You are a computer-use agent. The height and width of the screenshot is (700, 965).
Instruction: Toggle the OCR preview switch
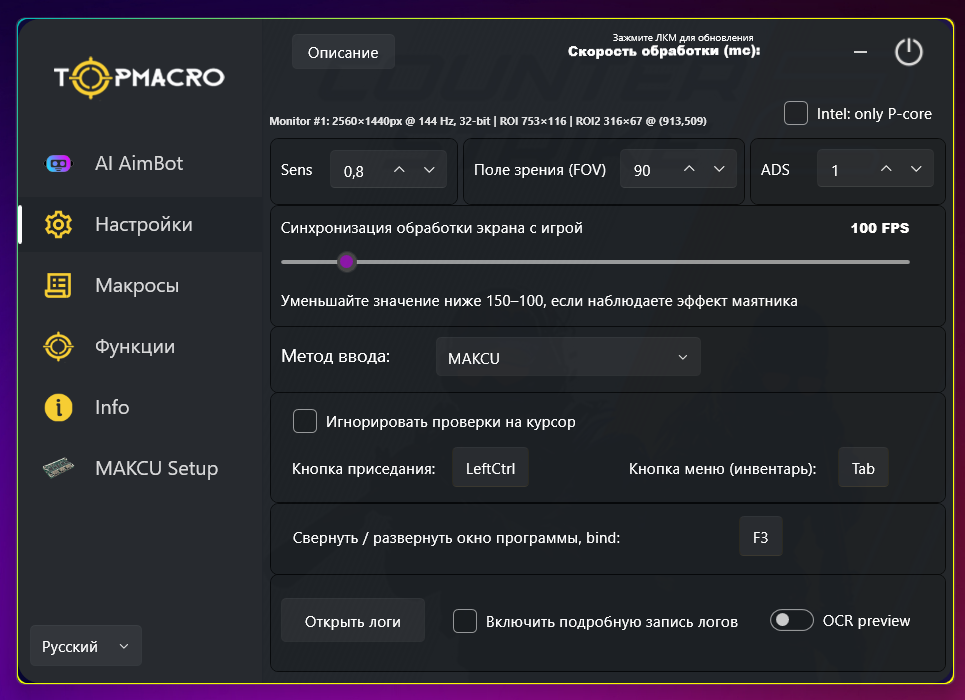point(791,620)
